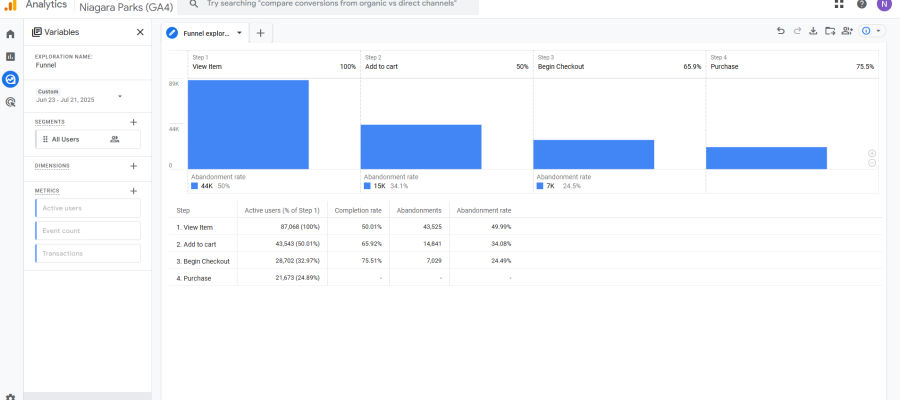900x400 pixels.
Task: Click the Purchase funnel bar
Action: [766, 158]
